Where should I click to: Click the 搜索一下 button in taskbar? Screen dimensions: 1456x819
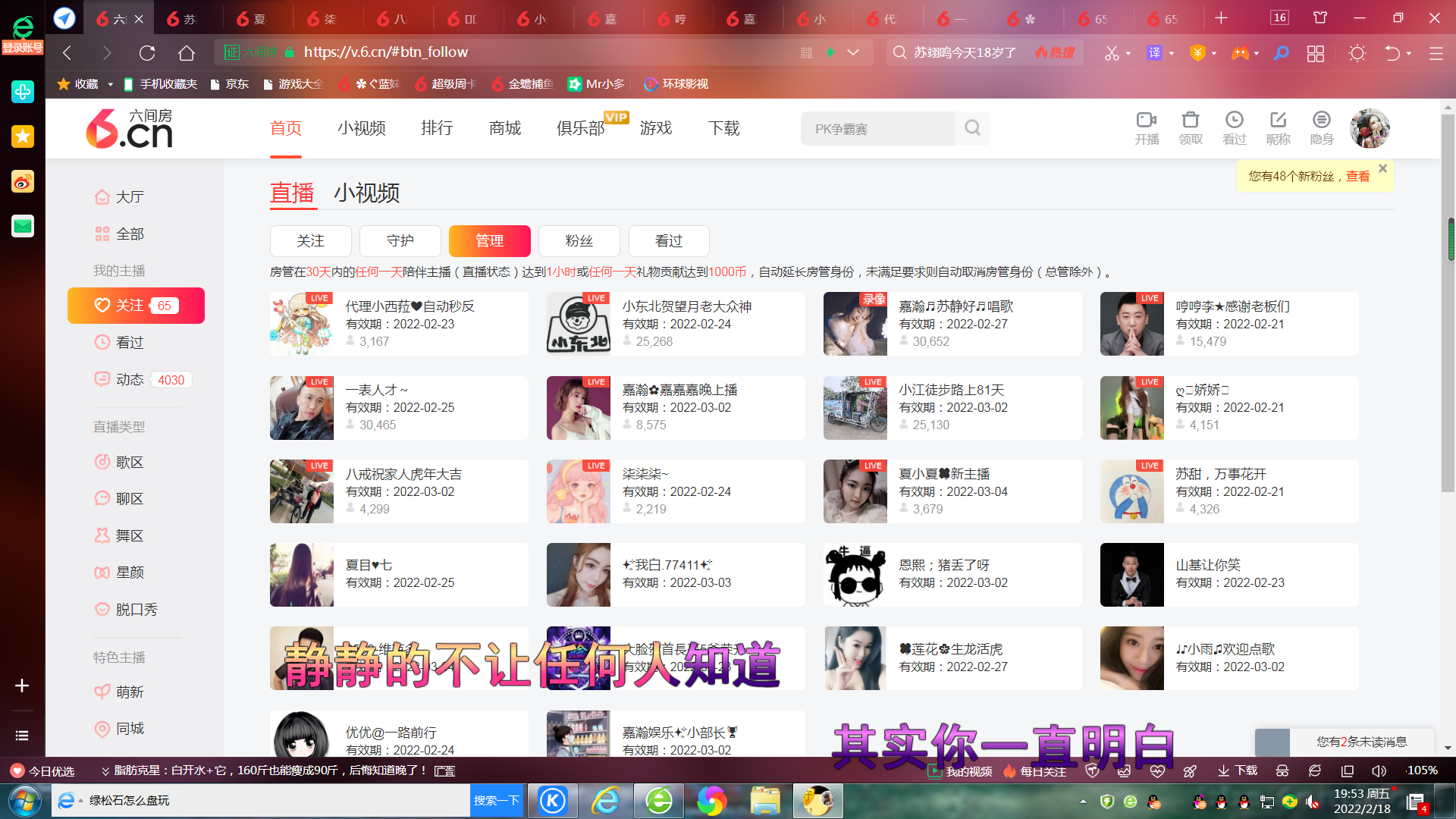[x=497, y=801]
